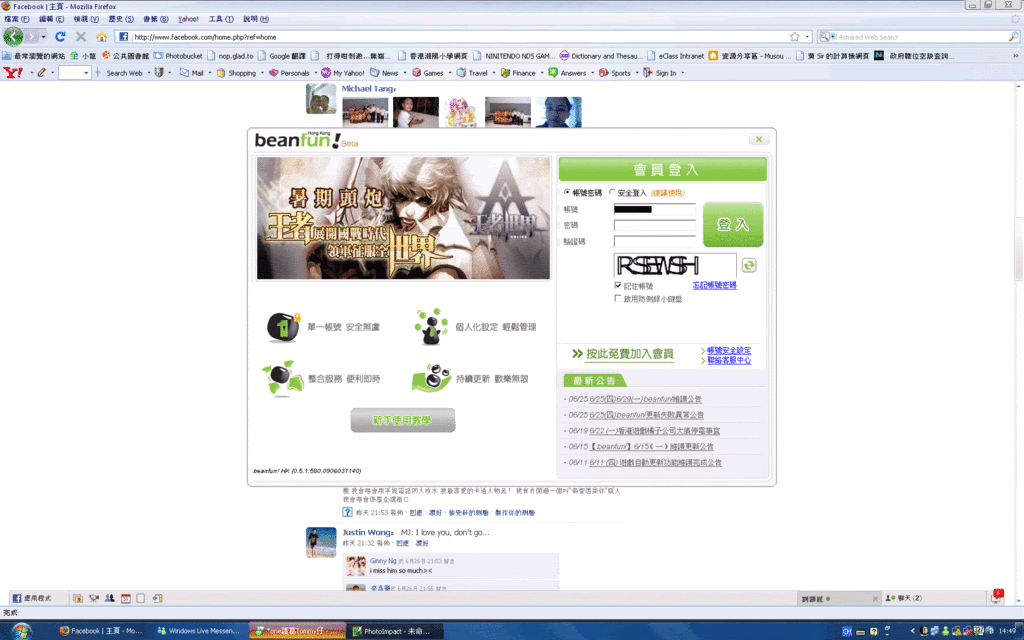The height and width of the screenshot is (640, 1024).
Task: Open Yahoo Games from the toolbar
Action: [x=427, y=73]
